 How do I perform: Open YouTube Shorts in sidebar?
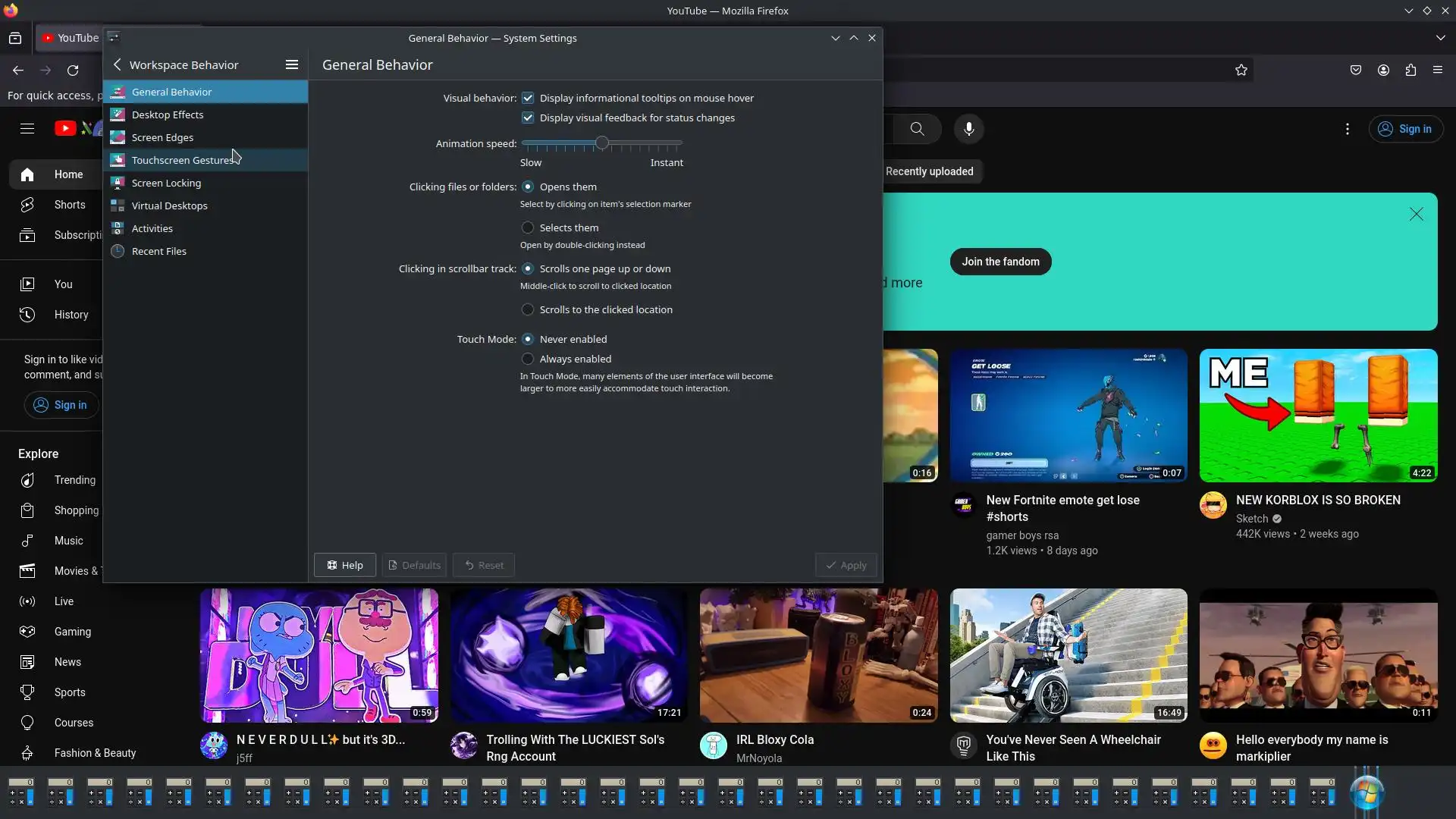(69, 205)
